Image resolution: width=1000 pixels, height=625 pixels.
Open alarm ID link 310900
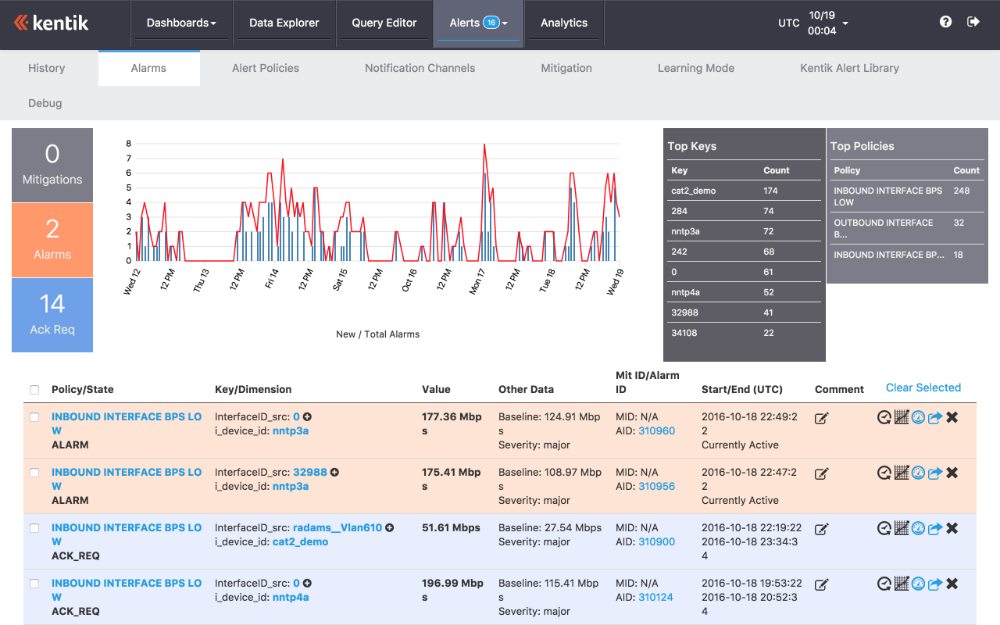(656, 542)
